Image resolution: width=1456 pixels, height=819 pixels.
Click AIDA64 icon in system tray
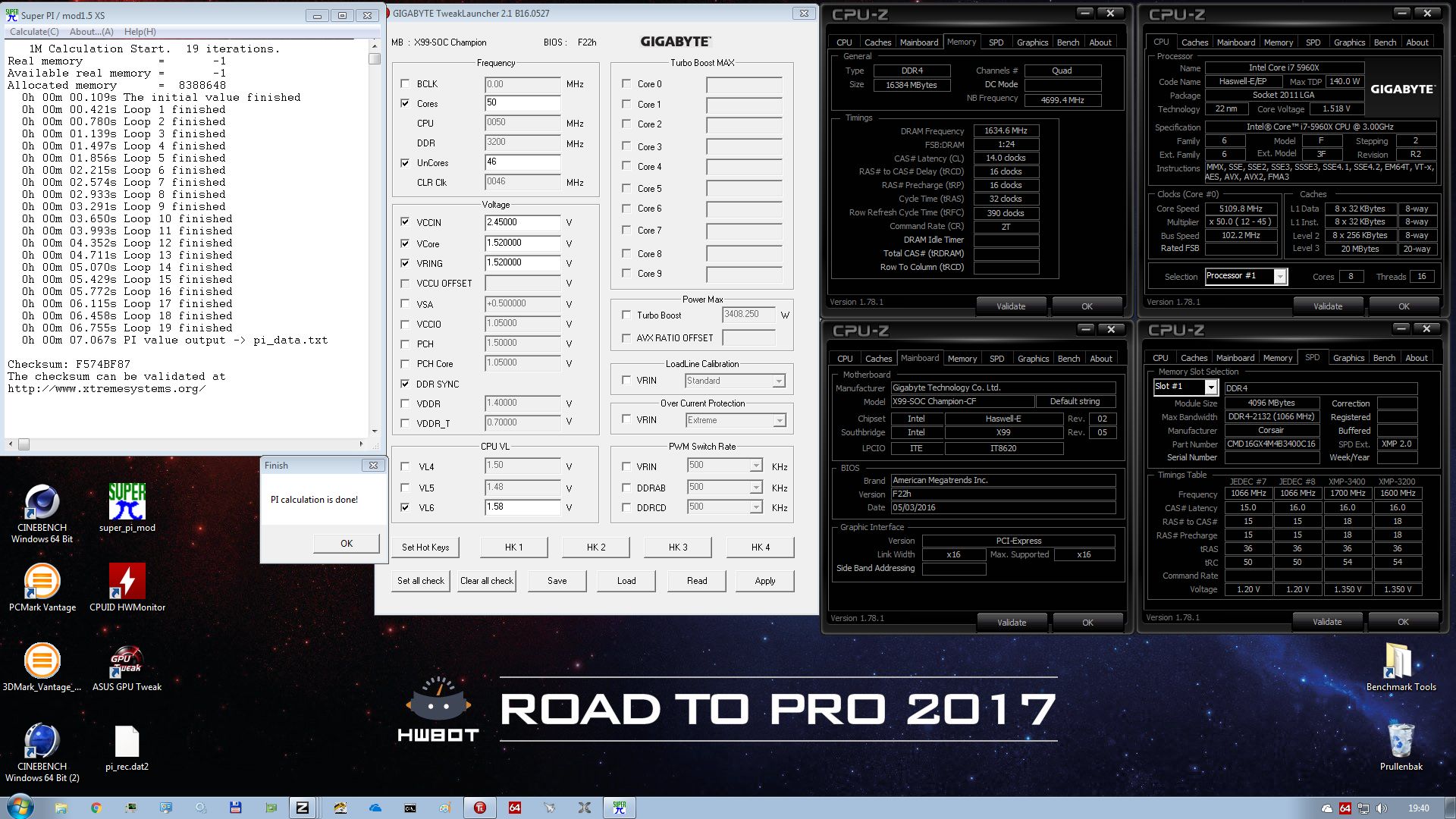[x=1345, y=808]
